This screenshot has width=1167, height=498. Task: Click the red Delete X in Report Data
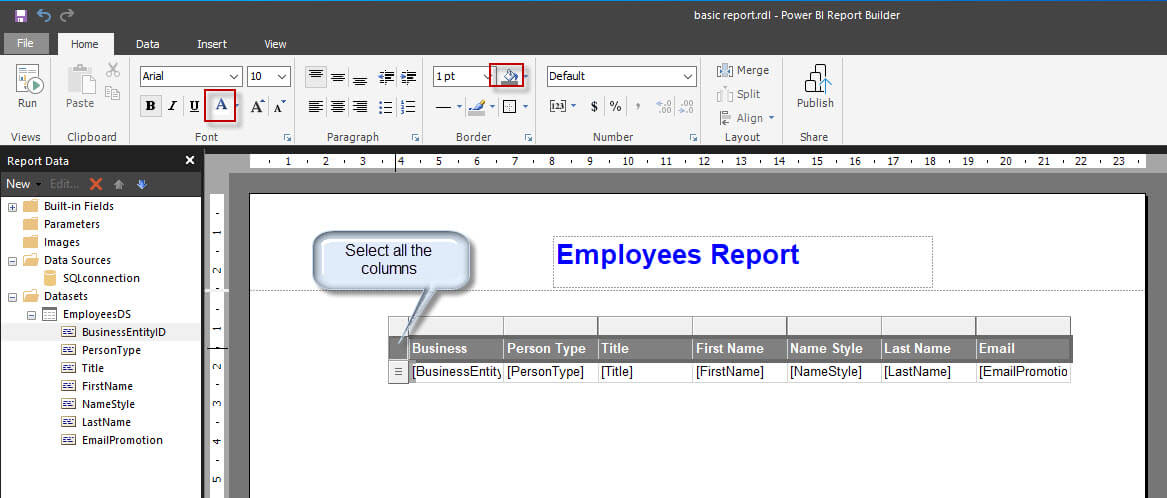coord(96,184)
